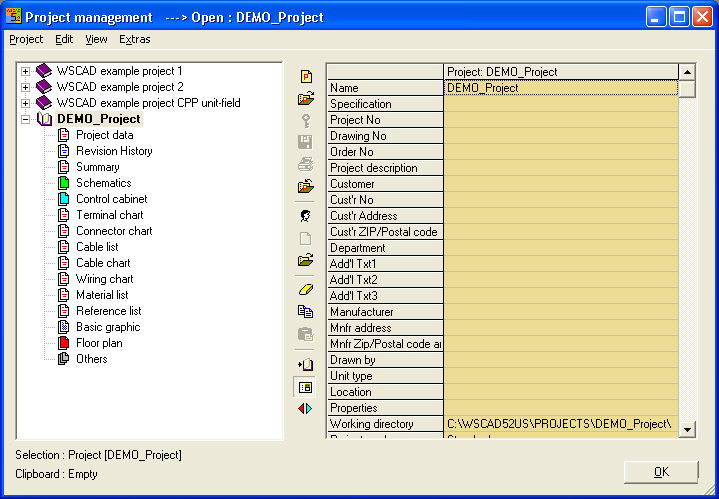Click the greyed floppy disk save icon
Viewport: 719px width, 499px height.
(305, 142)
